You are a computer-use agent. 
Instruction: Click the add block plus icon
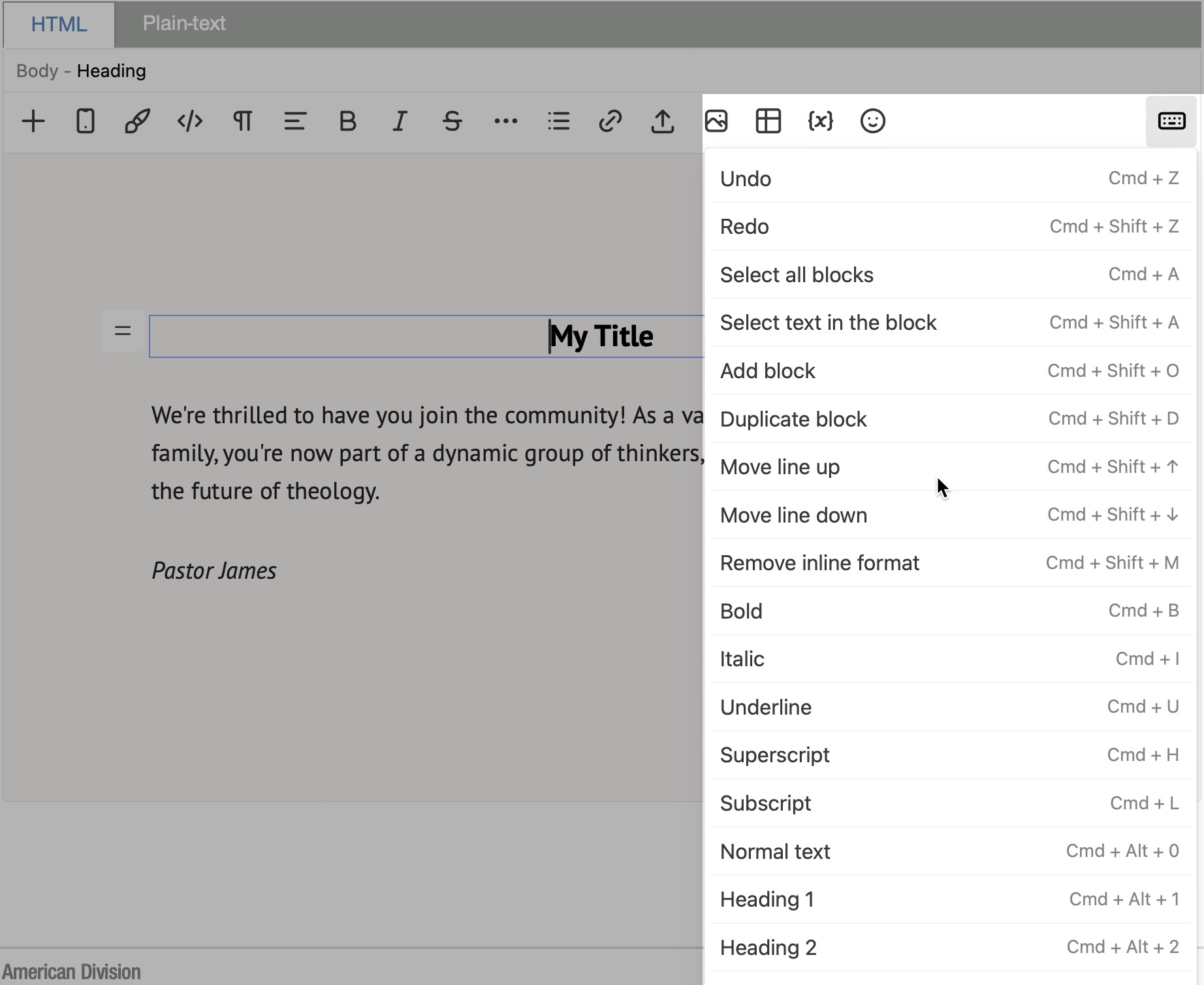coord(33,121)
